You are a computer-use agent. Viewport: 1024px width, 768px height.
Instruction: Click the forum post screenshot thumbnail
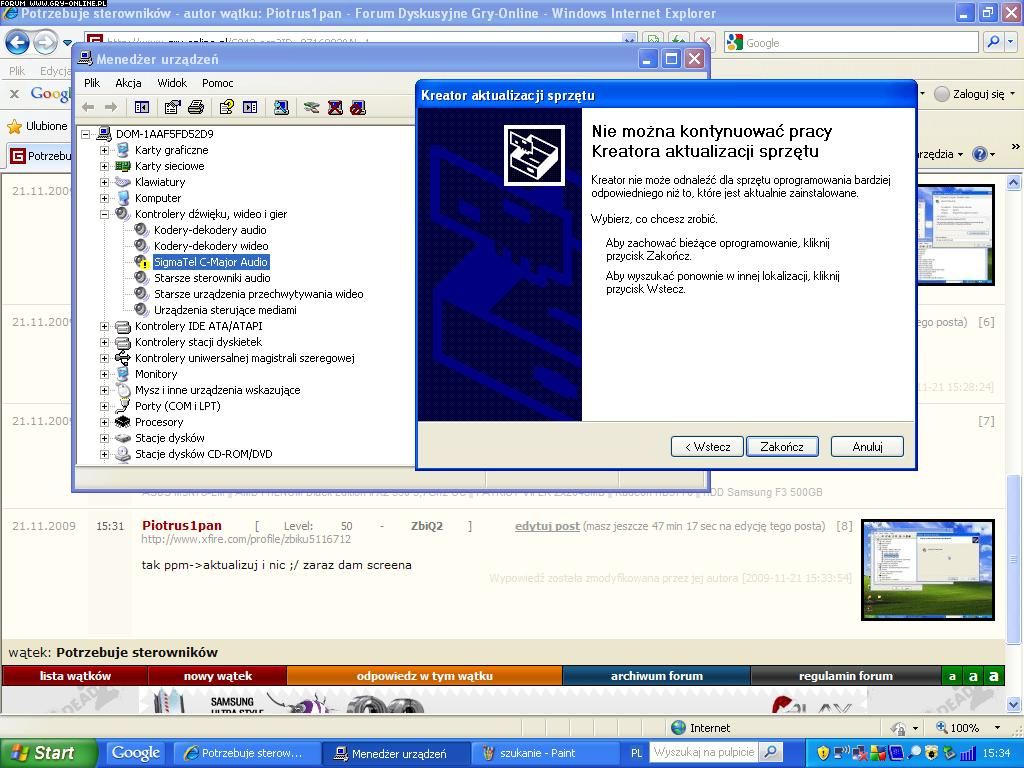pos(927,569)
